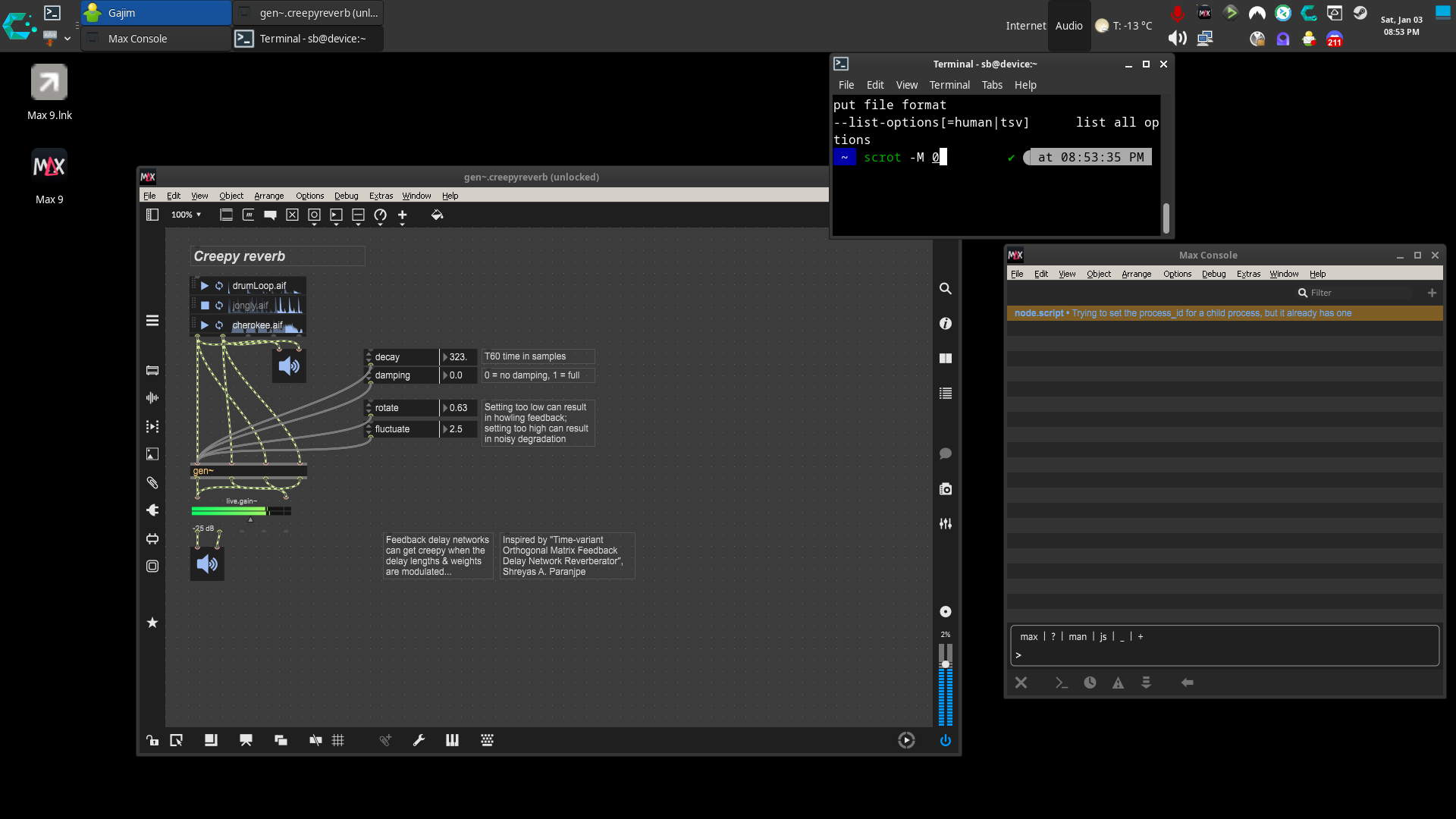1456x819 pixels.
Task: Click the piano keys icon in bottom toolbar
Action: tap(452, 740)
